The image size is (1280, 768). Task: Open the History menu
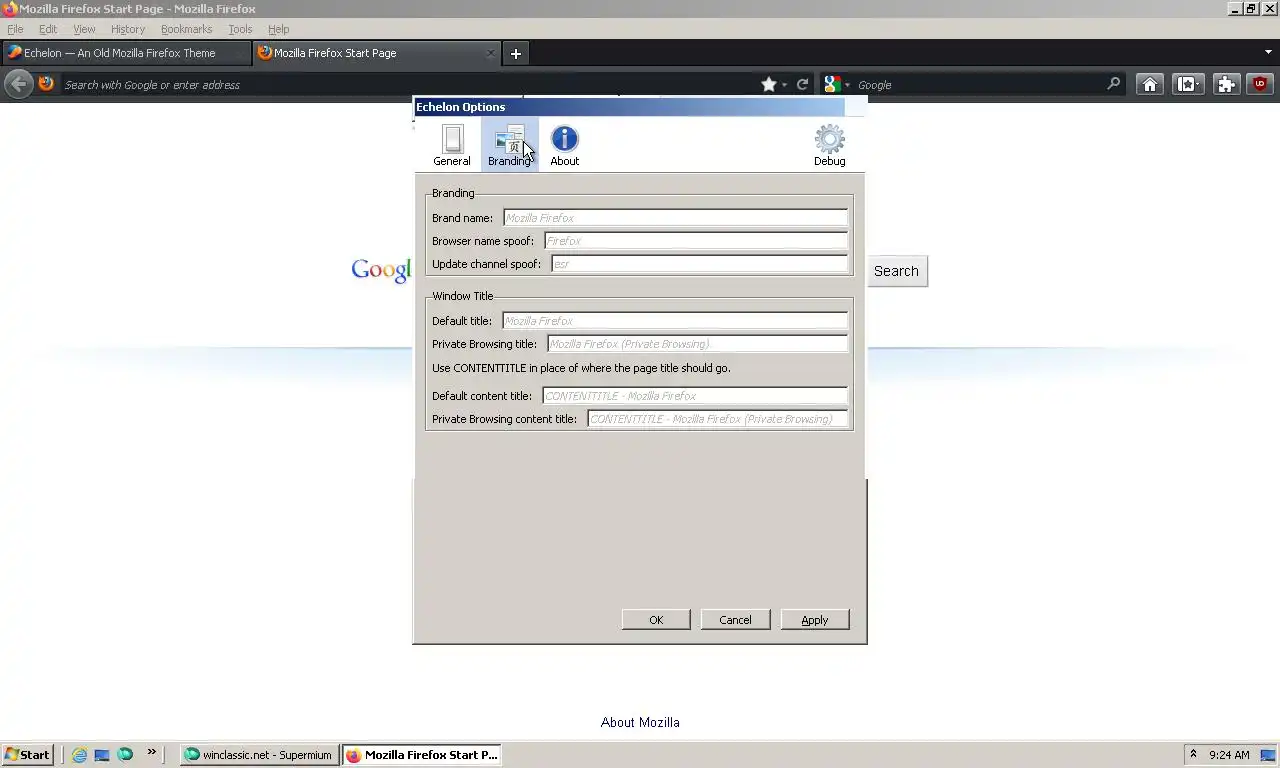pyautogui.click(x=128, y=29)
